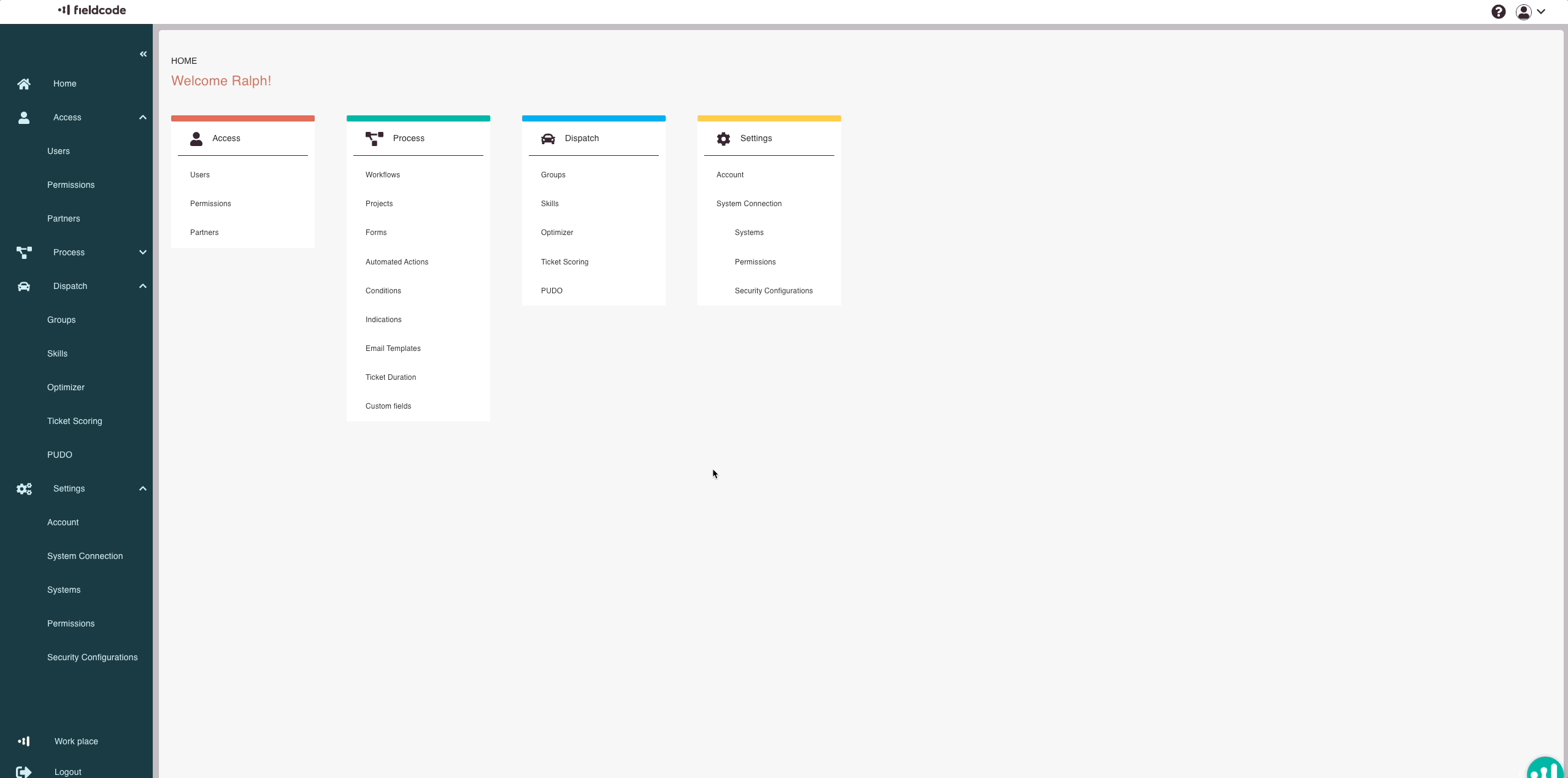Click the person icon on the Access card
This screenshot has height=778, width=1568.
pyautogui.click(x=196, y=139)
